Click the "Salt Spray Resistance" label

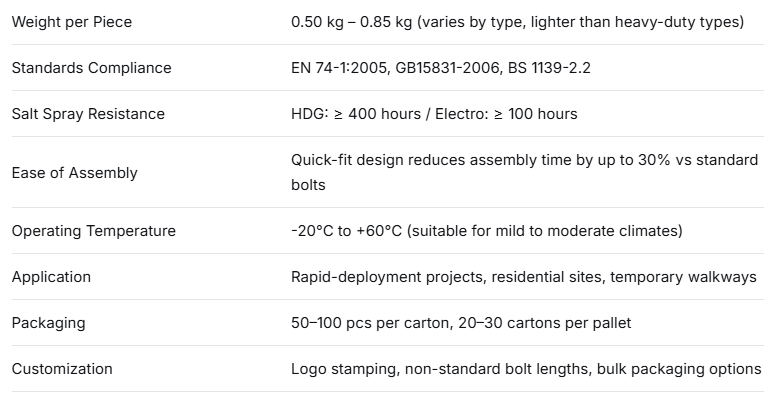point(88,114)
